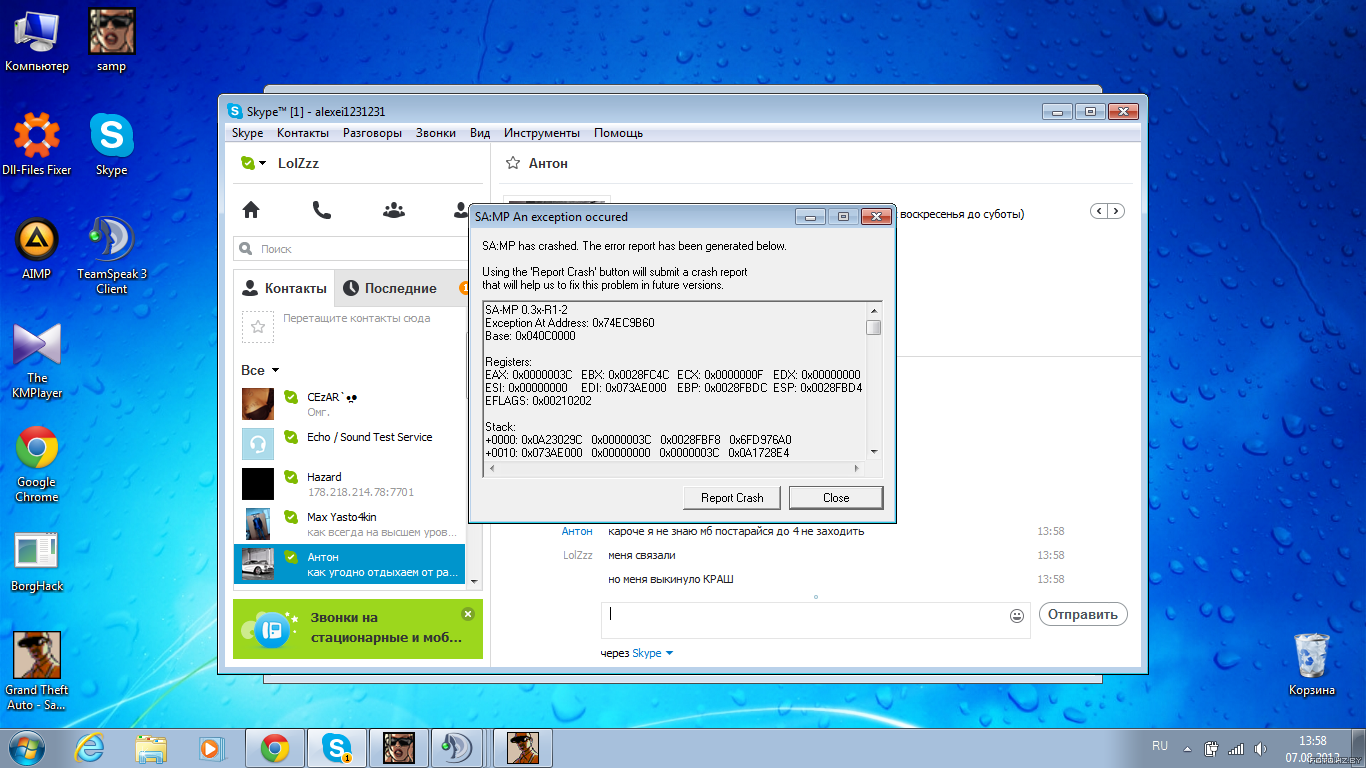The width and height of the screenshot is (1366, 768).
Task: Click the next arrow in conversation header
Action: 1116,211
